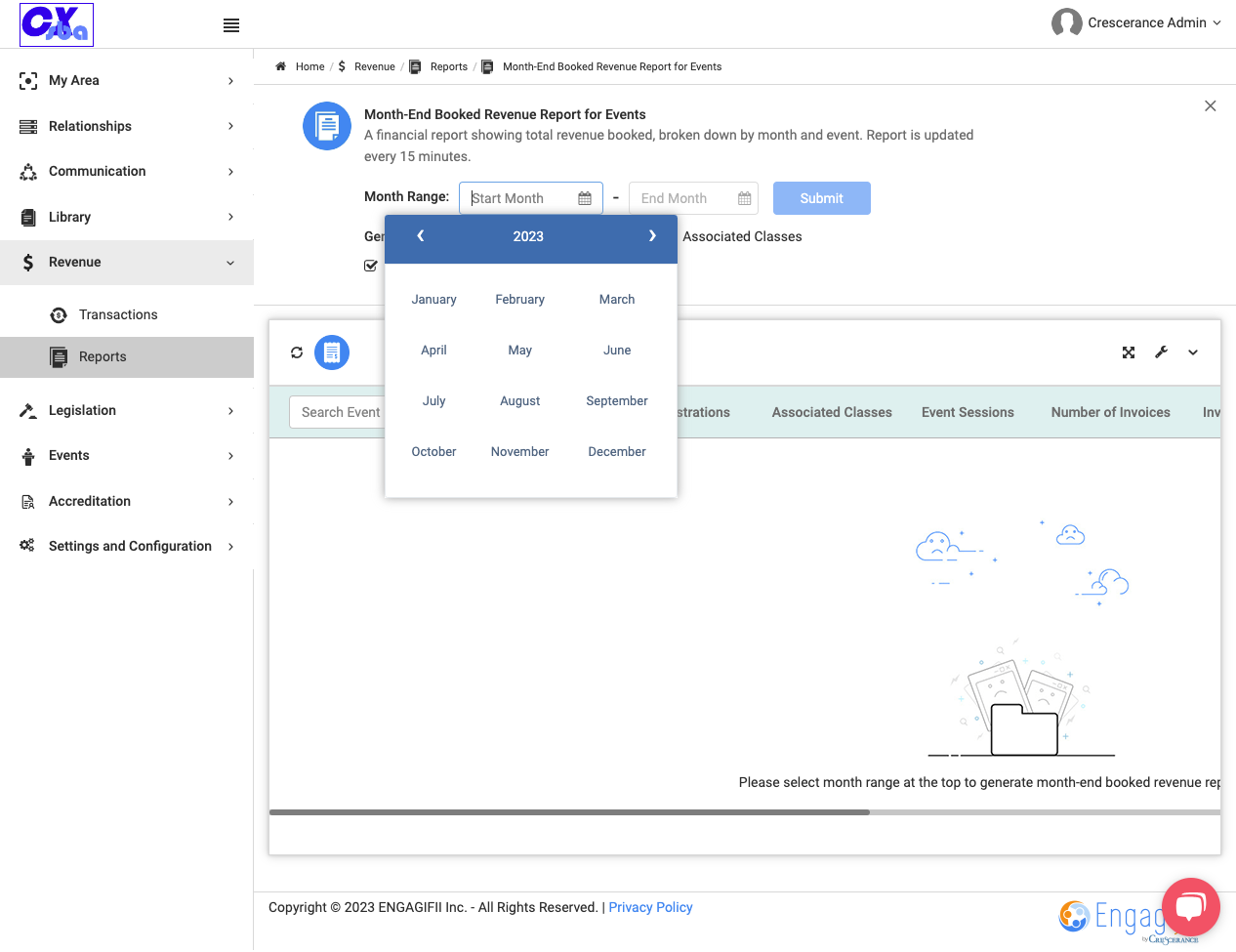Click the blue report document header icon
Viewport: 1236px width, 952px height.
click(327, 126)
